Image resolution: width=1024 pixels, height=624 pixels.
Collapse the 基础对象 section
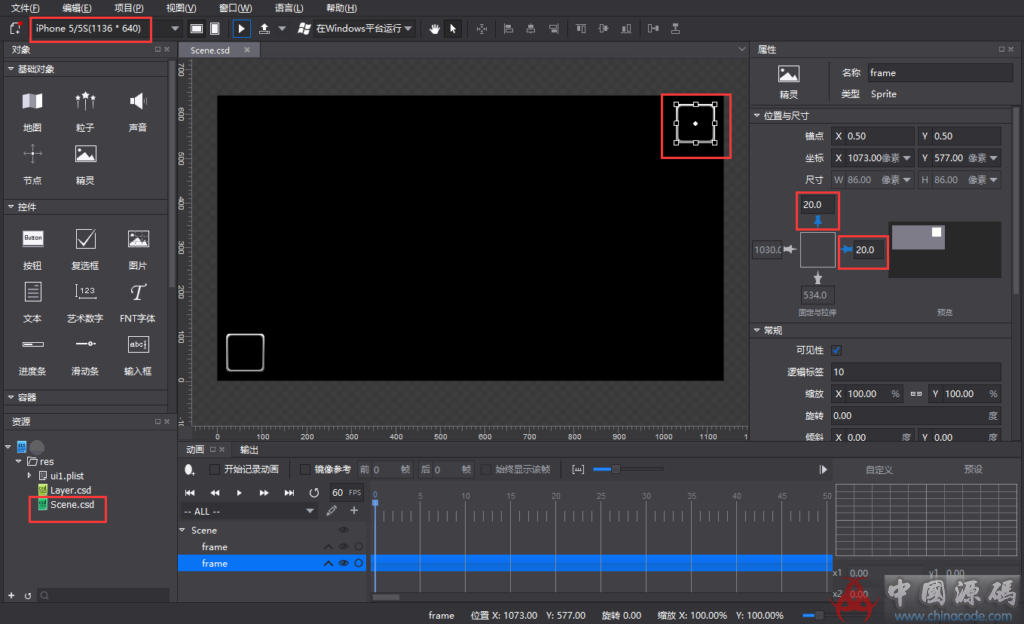11,69
